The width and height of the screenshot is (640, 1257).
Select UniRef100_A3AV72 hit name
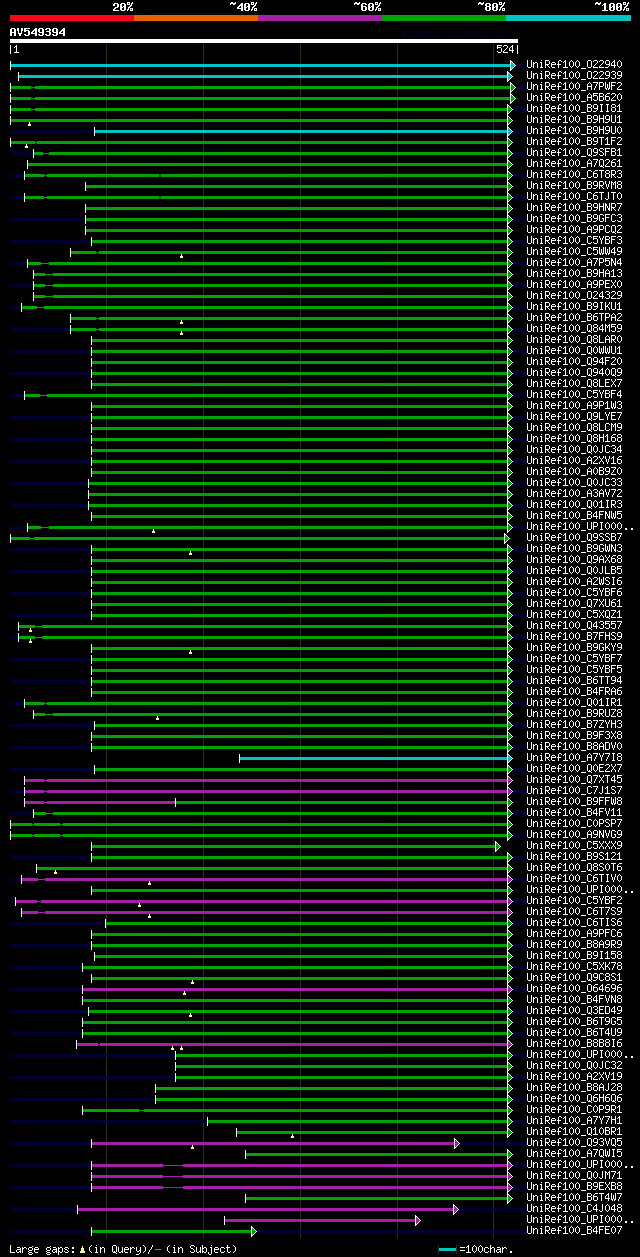(x=574, y=494)
